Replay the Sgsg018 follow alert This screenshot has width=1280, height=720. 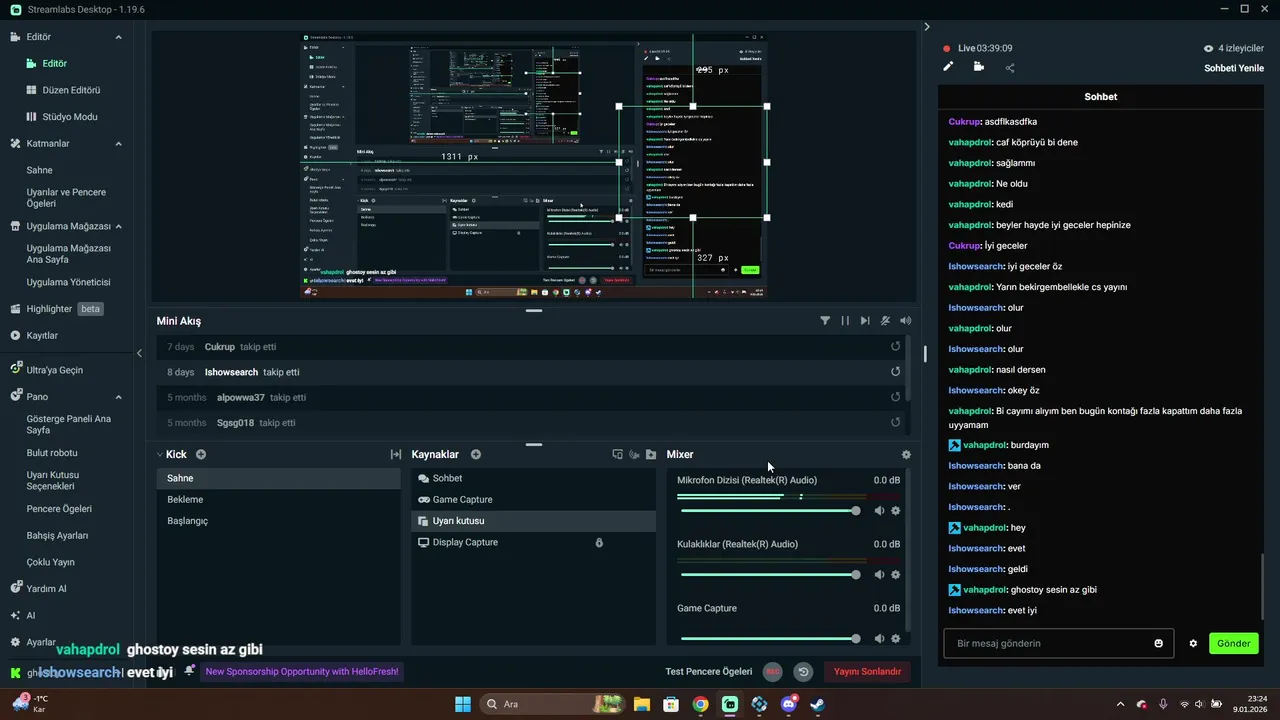[896, 423]
